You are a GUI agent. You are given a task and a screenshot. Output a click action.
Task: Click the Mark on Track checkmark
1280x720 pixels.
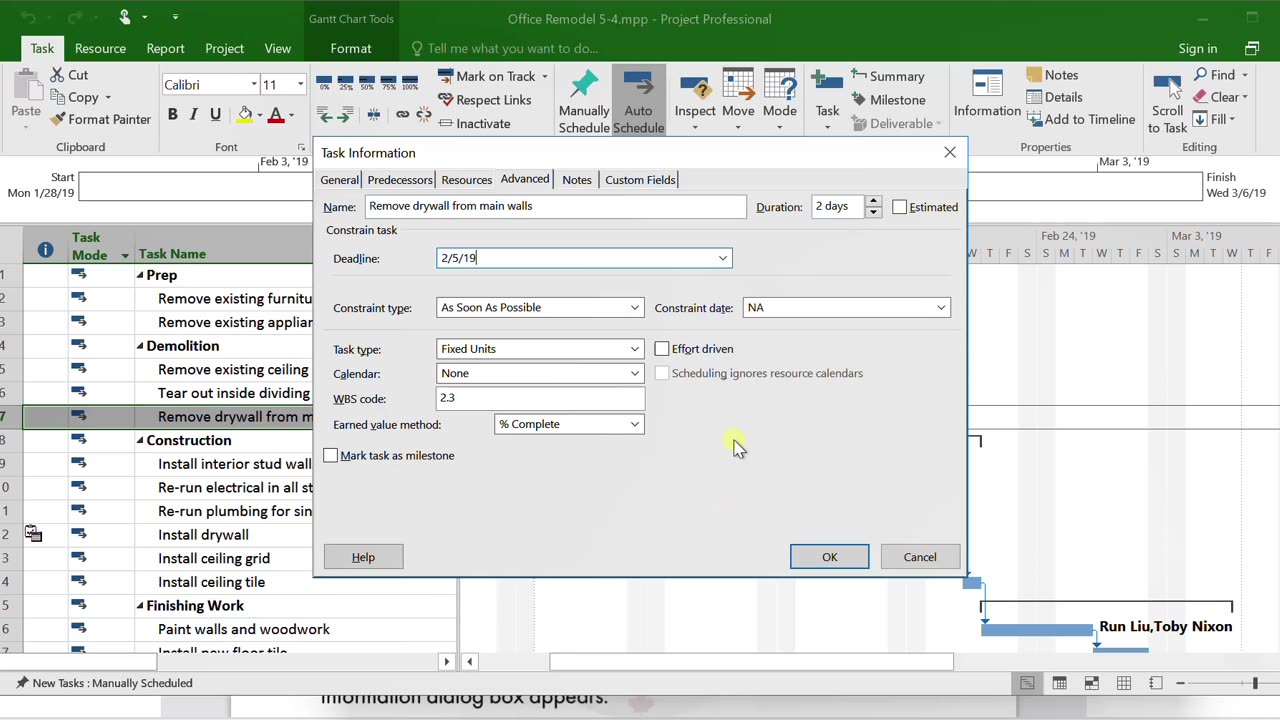pos(446,76)
